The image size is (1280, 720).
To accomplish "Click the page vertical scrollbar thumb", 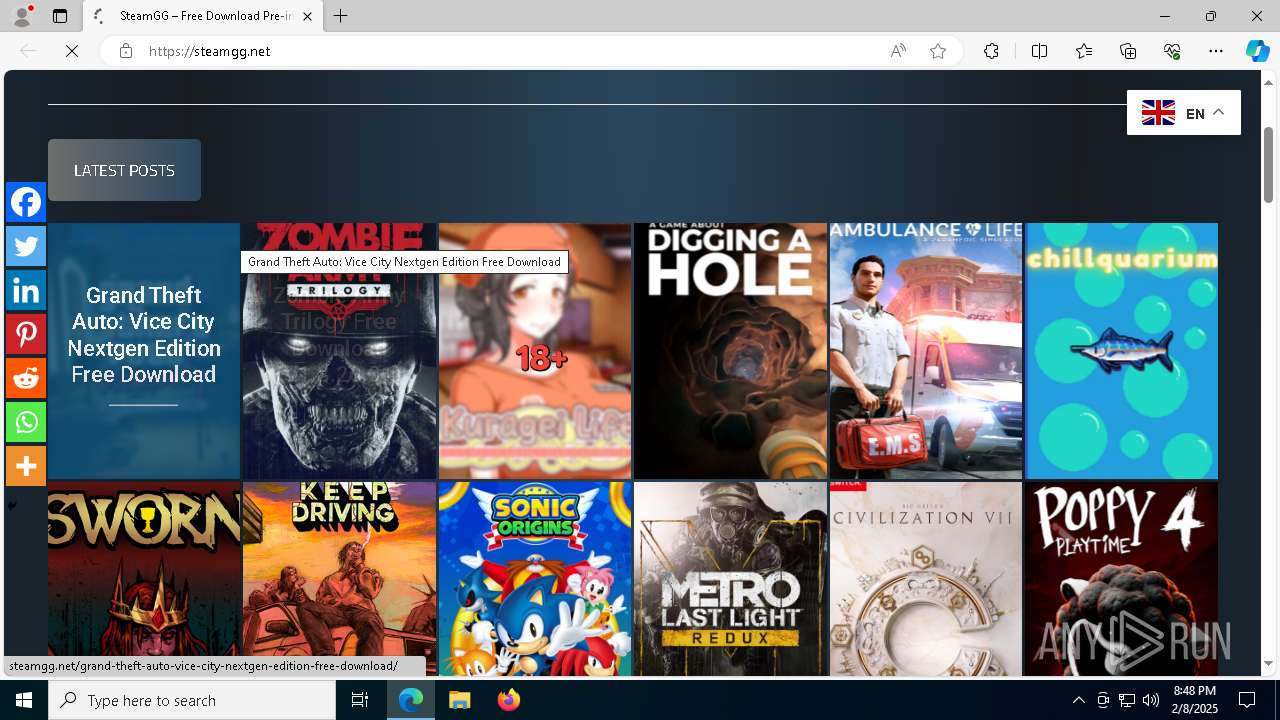I will [1268, 166].
